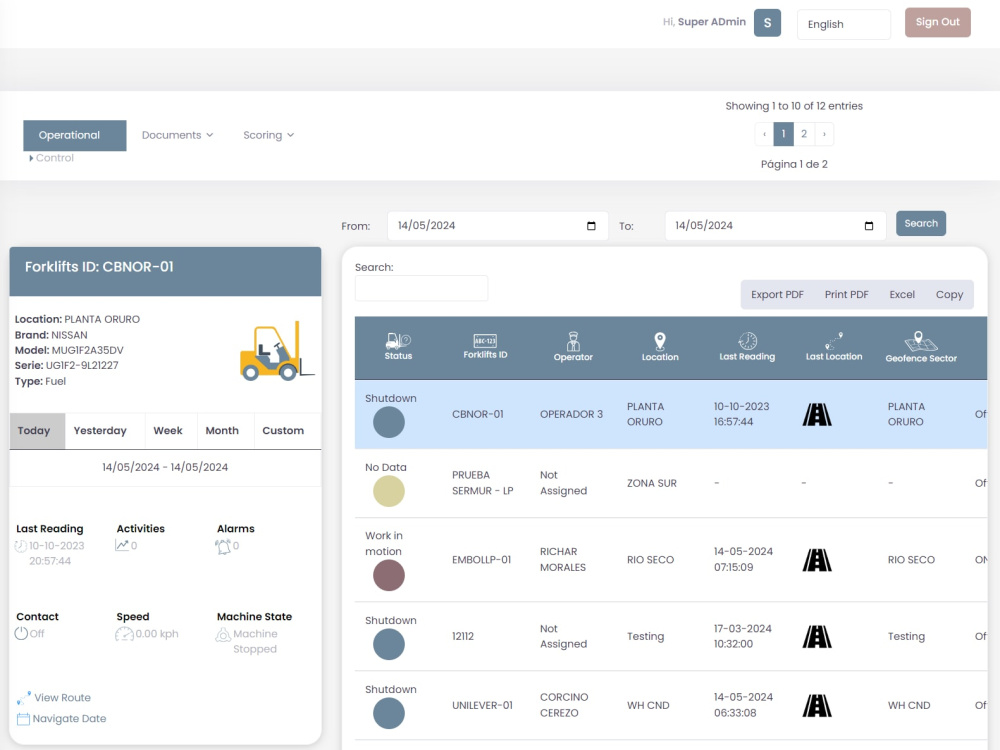Click the Last Reading clock icon in panel
This screenshot has width=1000, height=750.
21,546
